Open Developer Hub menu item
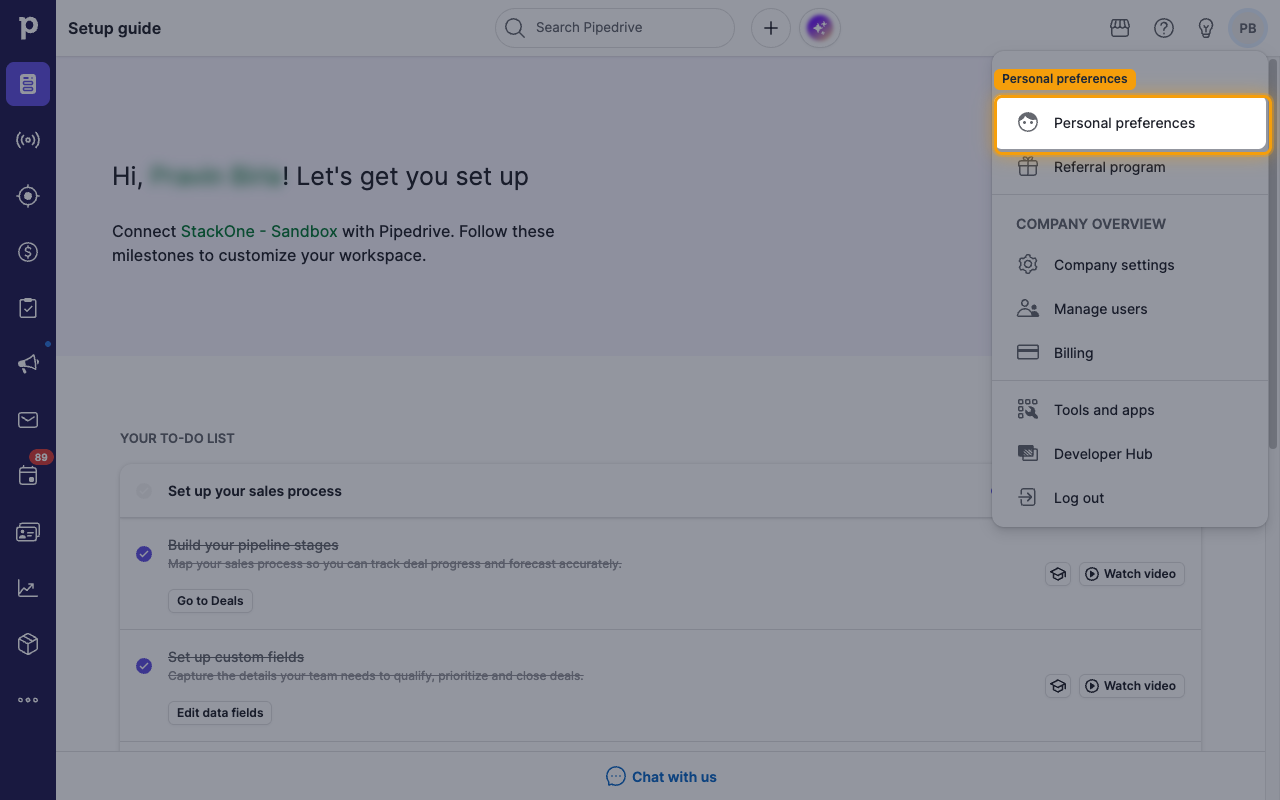The height and width of the screenshot is (800, 1280). 1131,454
